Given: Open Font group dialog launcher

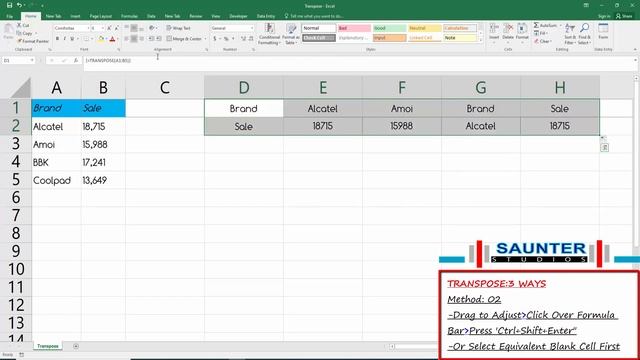Looking at the screenshot, I should coord(119,49).
